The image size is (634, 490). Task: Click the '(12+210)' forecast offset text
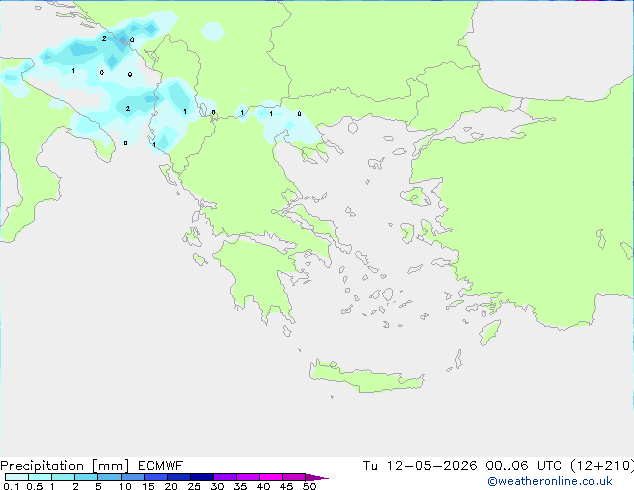[602, 466]
